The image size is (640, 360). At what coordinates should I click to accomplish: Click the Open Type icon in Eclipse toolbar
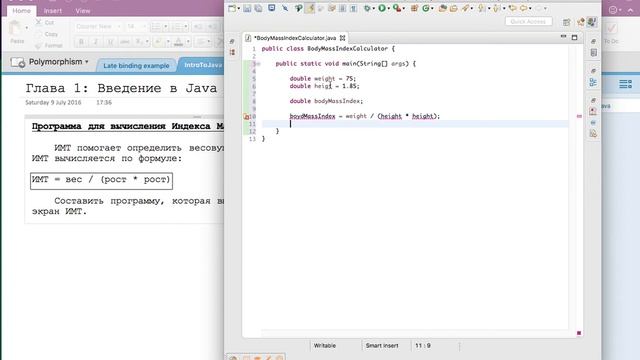click(443, 8)
